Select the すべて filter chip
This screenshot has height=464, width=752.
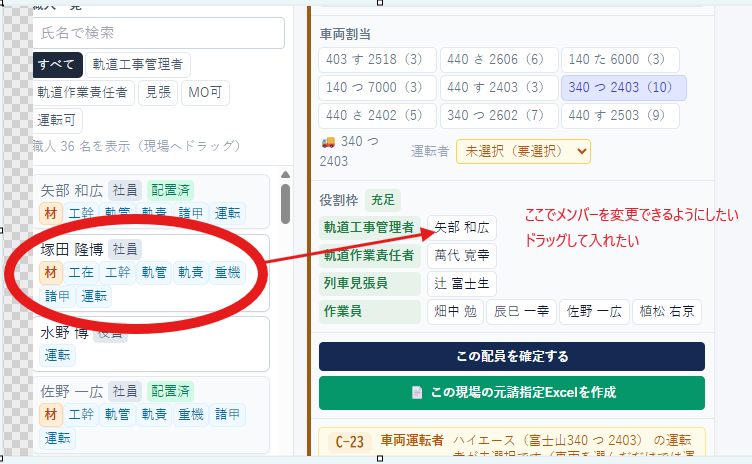point(58,64)
